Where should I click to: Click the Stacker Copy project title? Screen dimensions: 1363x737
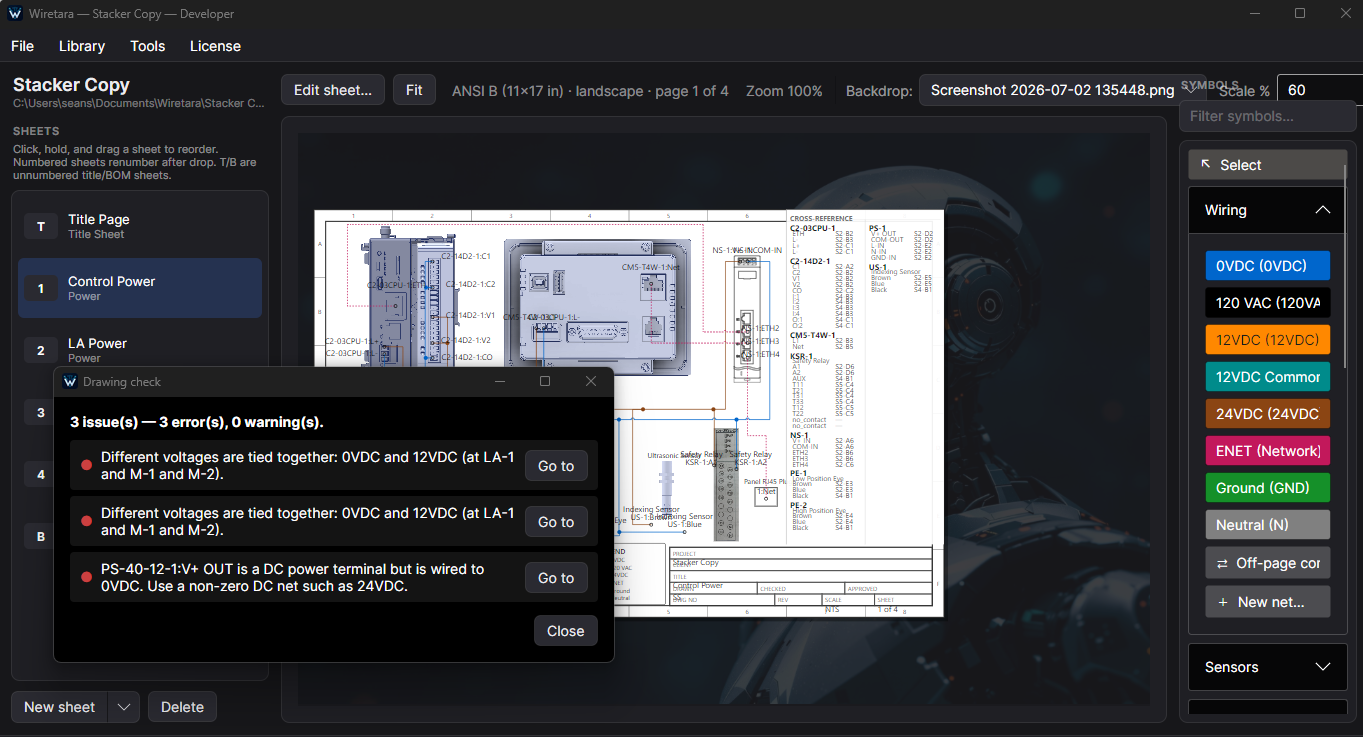pyautogui.click(x=71, y=85)
